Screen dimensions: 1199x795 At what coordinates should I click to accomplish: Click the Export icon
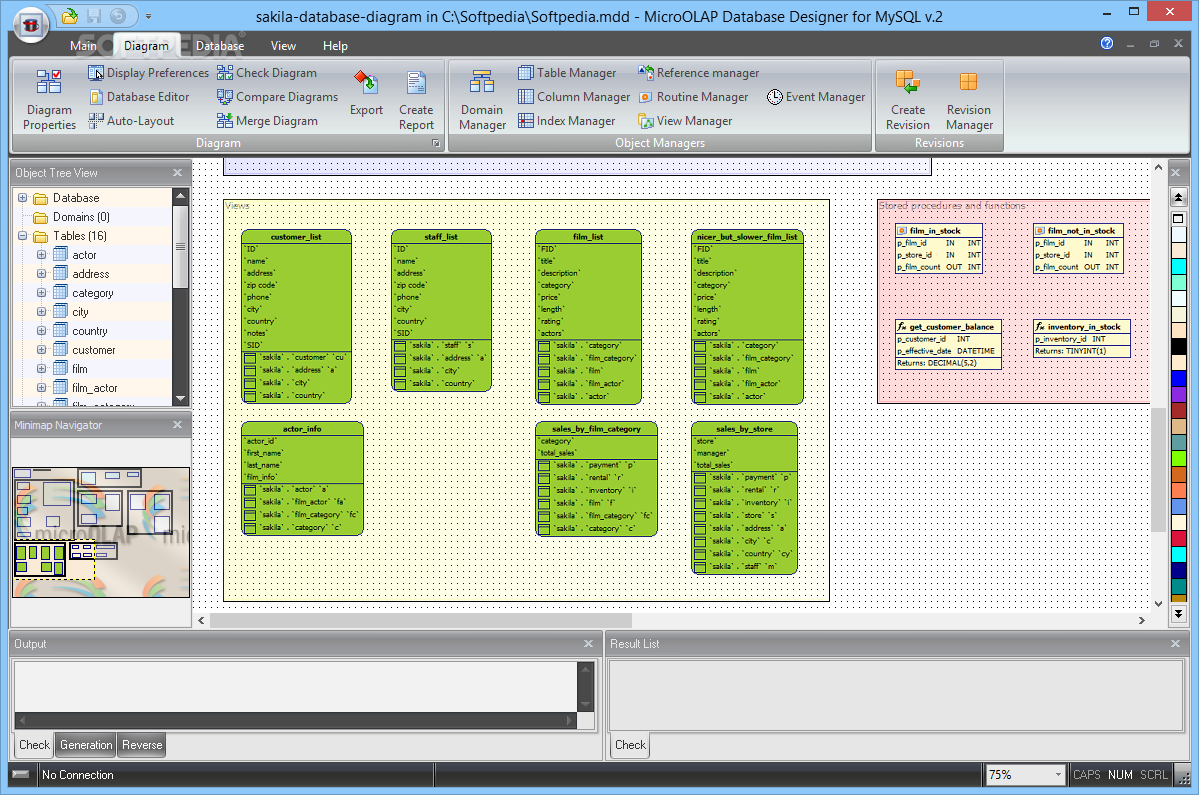(366, 93)
